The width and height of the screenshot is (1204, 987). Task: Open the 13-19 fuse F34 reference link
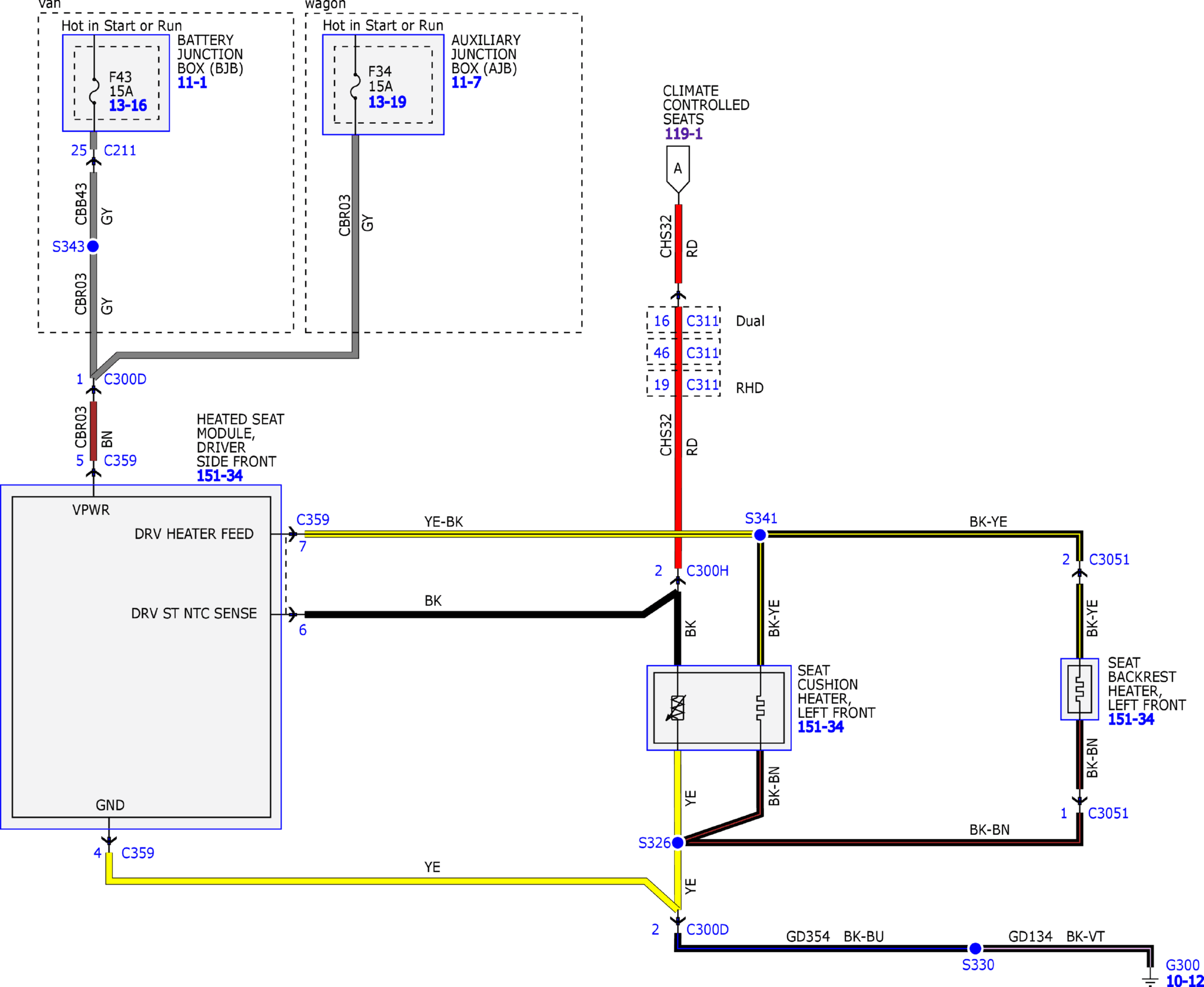coord(387,102)
